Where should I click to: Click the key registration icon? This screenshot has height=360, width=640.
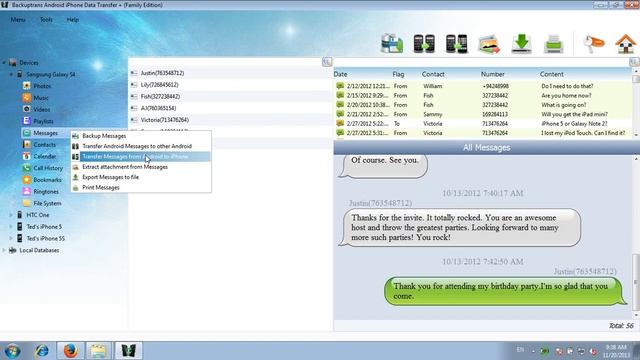click(593, 43)
